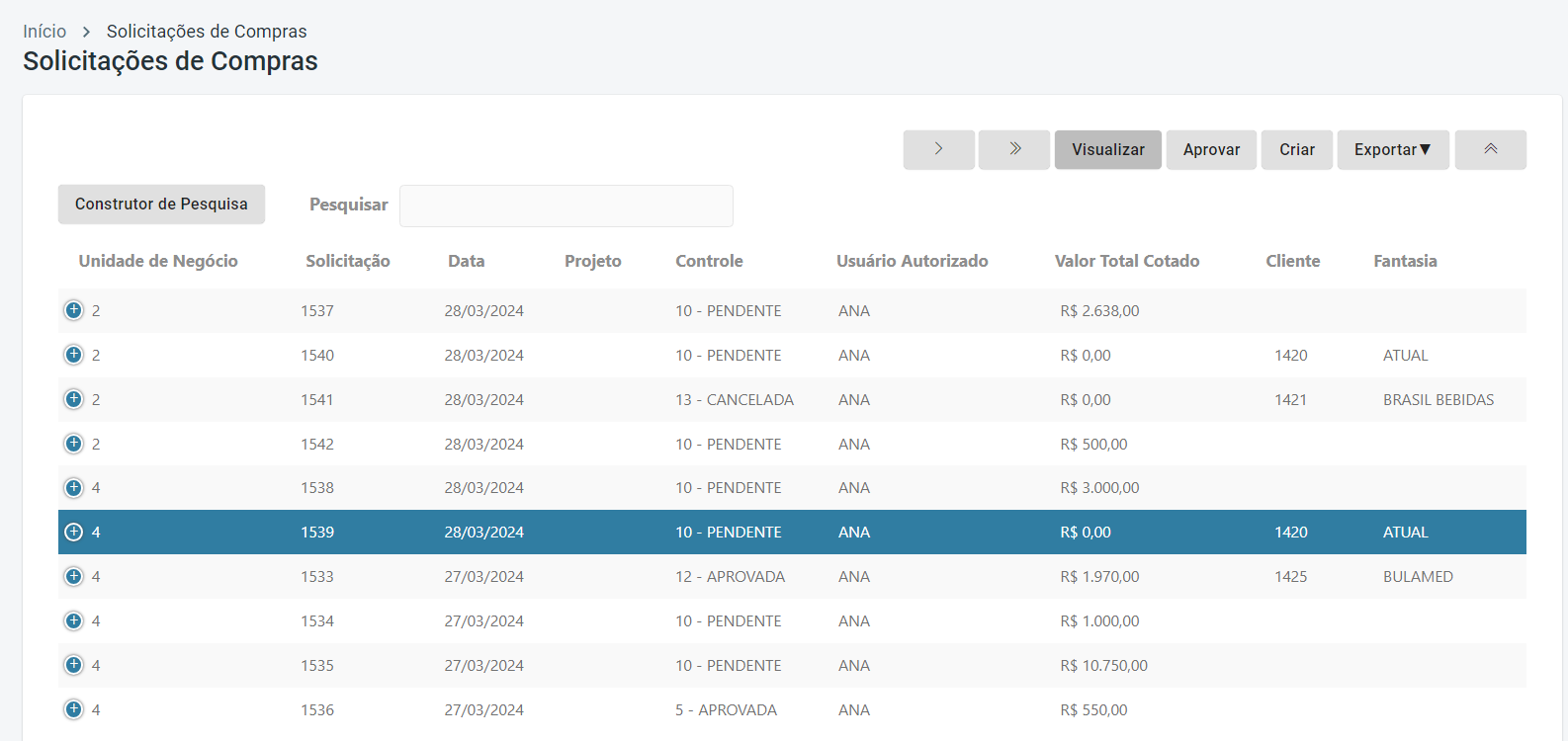The image size is (1568, 741).
Task: Click date 28/03/2024 in row 1541
Action: [484, 399]
